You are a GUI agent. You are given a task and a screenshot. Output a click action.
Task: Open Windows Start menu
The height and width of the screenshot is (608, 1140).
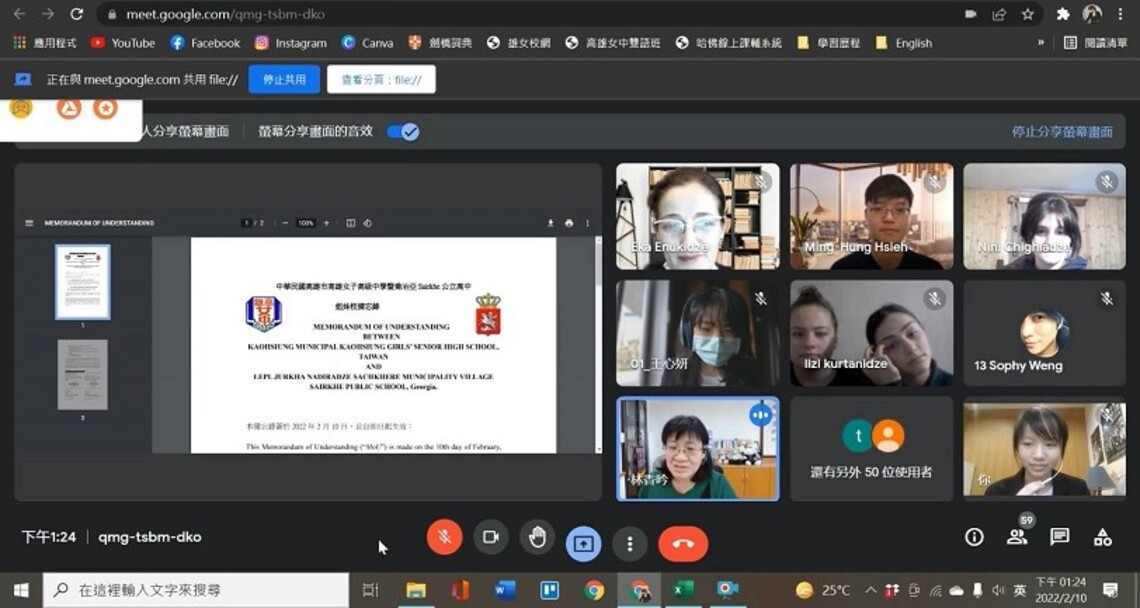pyautogui.click(x=20, y=590)
